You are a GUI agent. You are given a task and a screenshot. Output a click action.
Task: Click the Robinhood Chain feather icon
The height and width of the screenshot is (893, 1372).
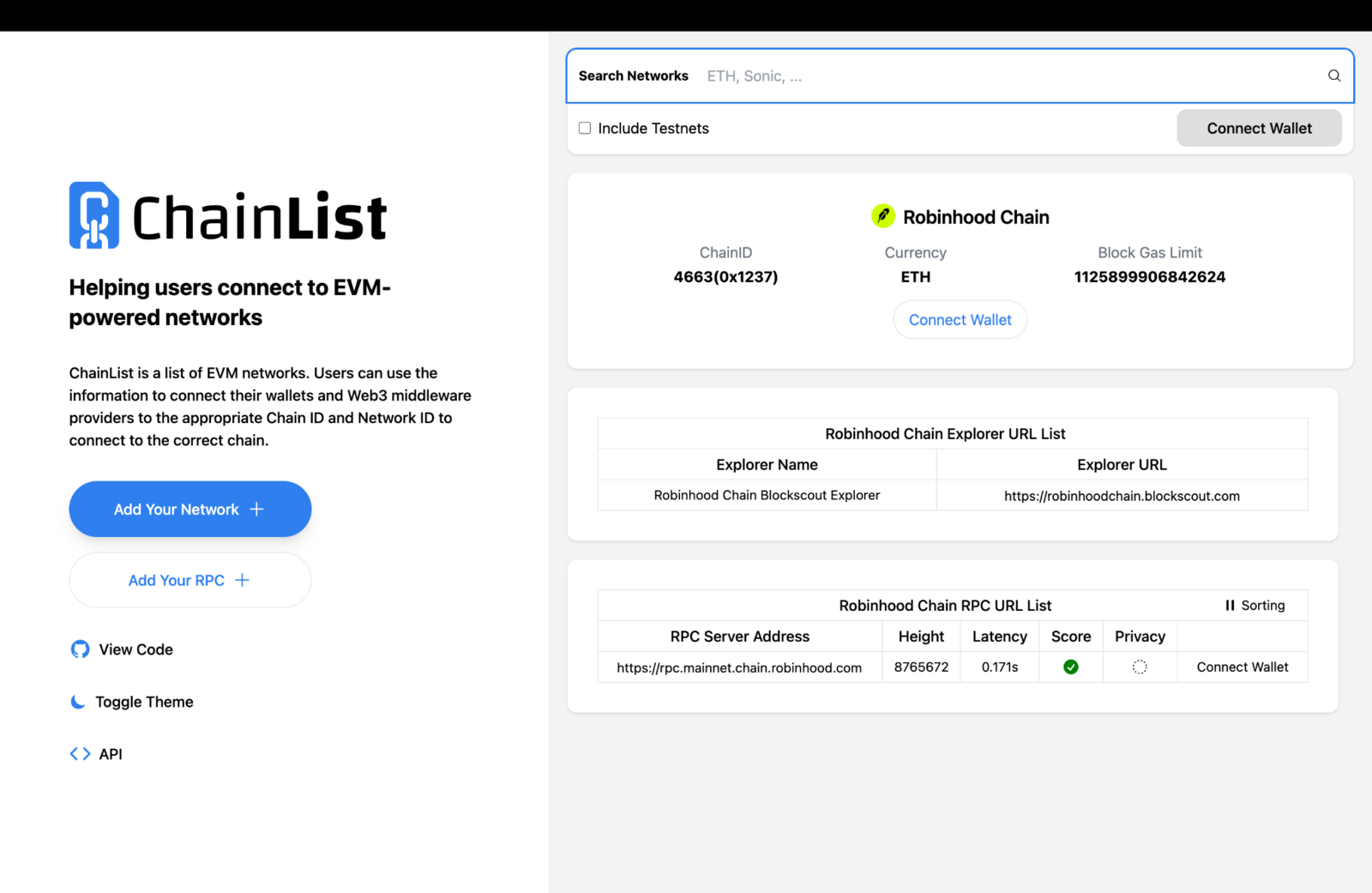tap(882, 216)
